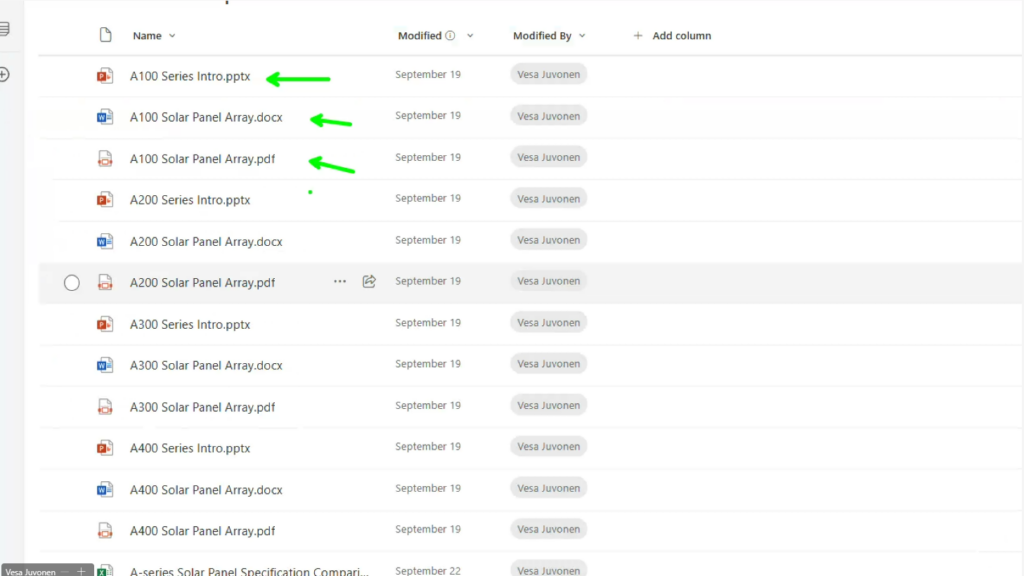Open the Modified column dropdown chevron
This screenshot has height=576, width=1024.
click(x=470, y=36)
